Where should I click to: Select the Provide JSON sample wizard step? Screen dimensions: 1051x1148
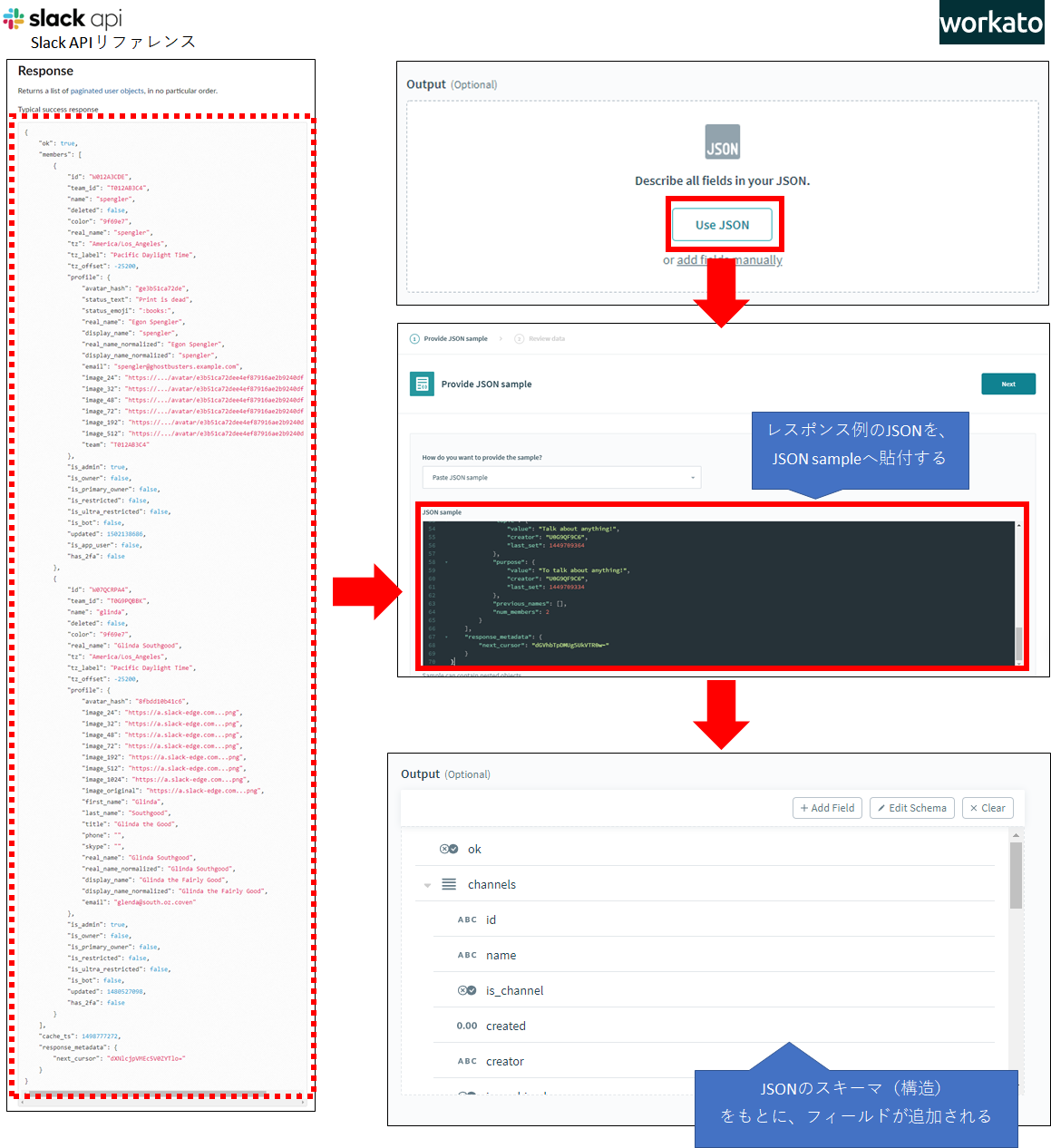point(449,339)
